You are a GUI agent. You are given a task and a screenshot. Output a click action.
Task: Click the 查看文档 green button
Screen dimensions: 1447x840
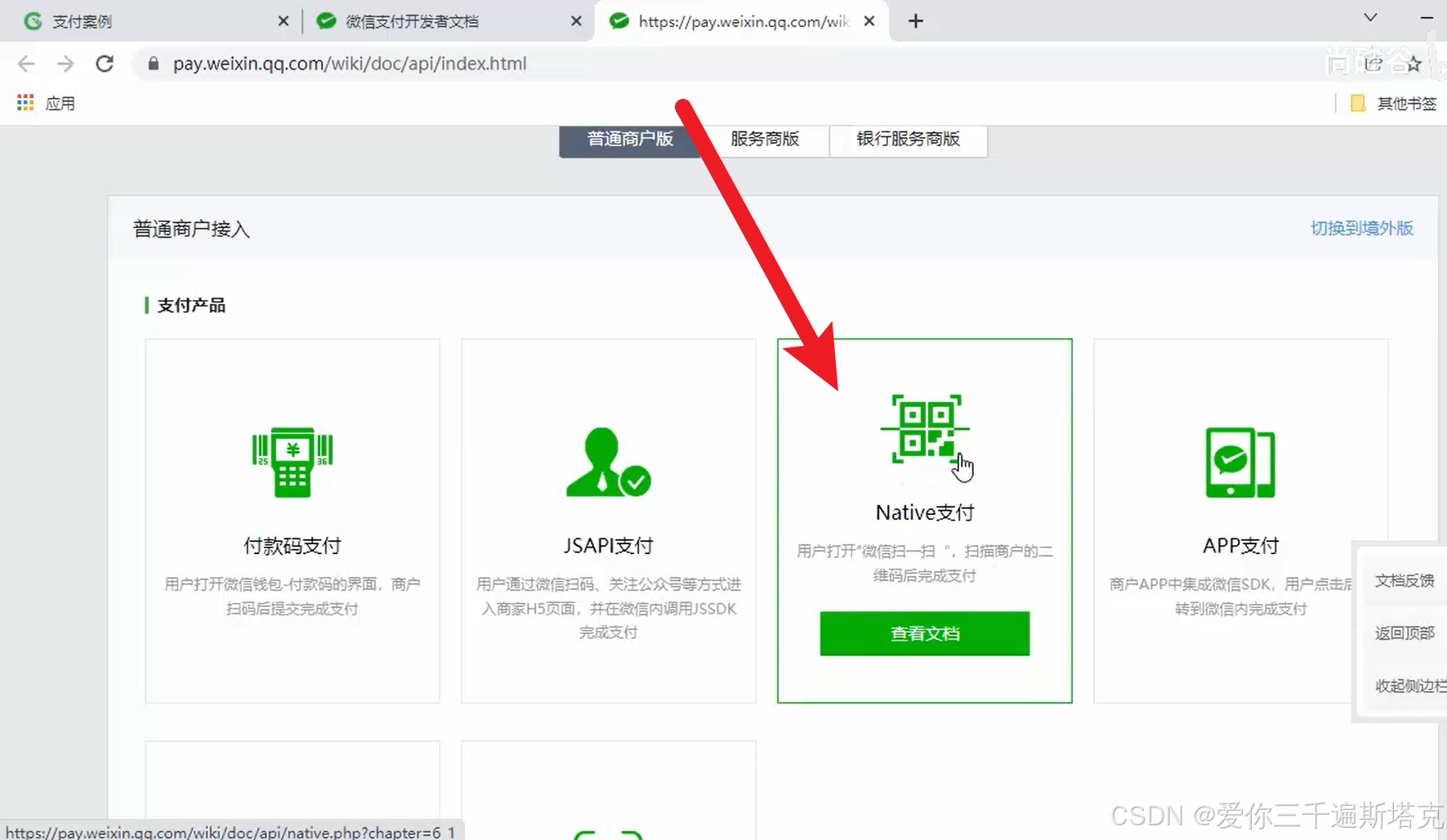tap(924, 633)
